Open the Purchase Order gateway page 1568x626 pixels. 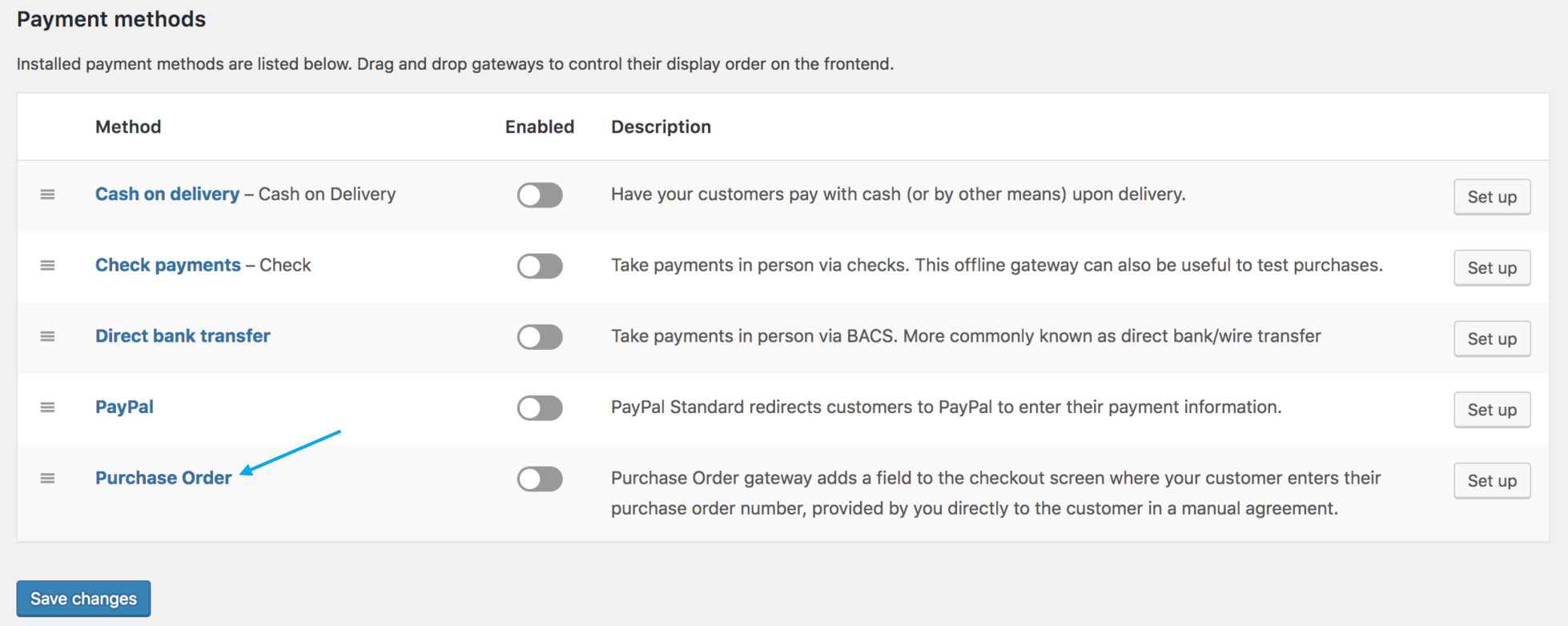(x=163, y=478)
